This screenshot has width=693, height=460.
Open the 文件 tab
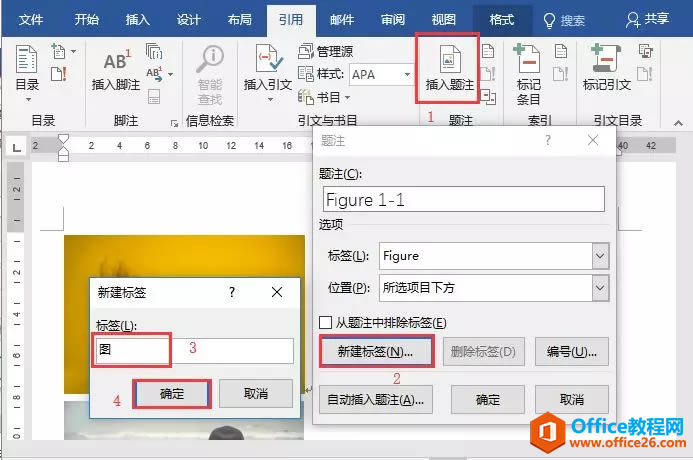pyautogui.click(x=31, y=19)
